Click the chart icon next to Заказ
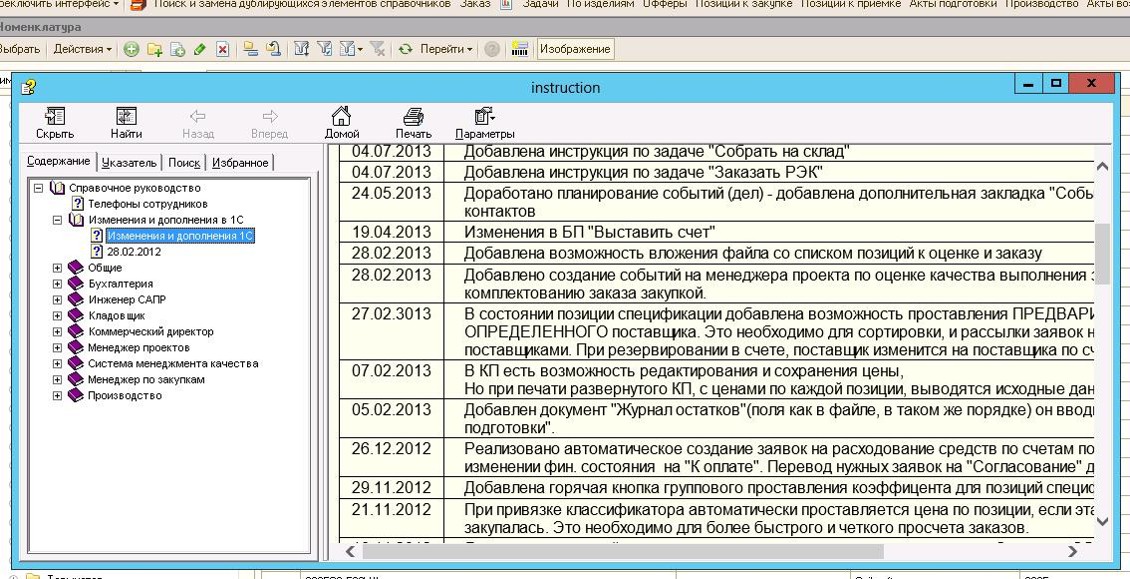 (x=505, y=4)
